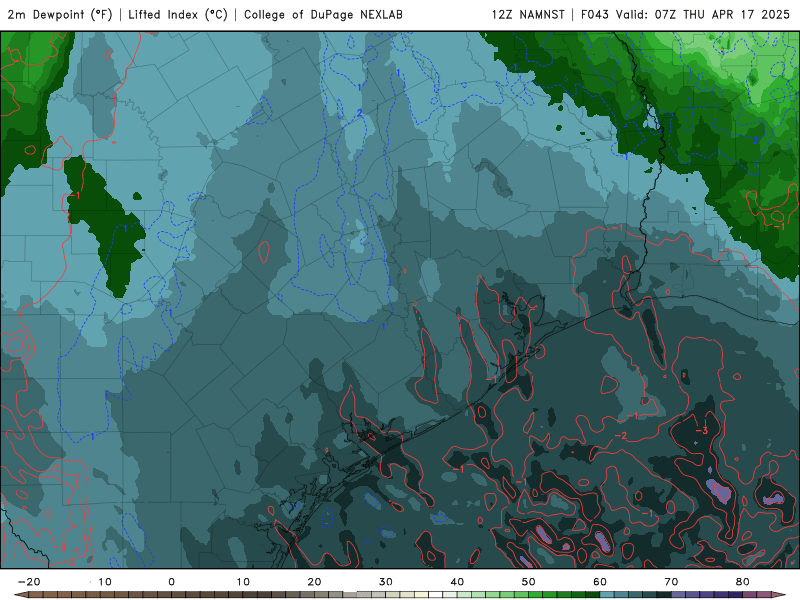Click the "20" colorbar scale label
This screenshot has width=800, height=600.
pyautogui.click(x=314, y=582)
